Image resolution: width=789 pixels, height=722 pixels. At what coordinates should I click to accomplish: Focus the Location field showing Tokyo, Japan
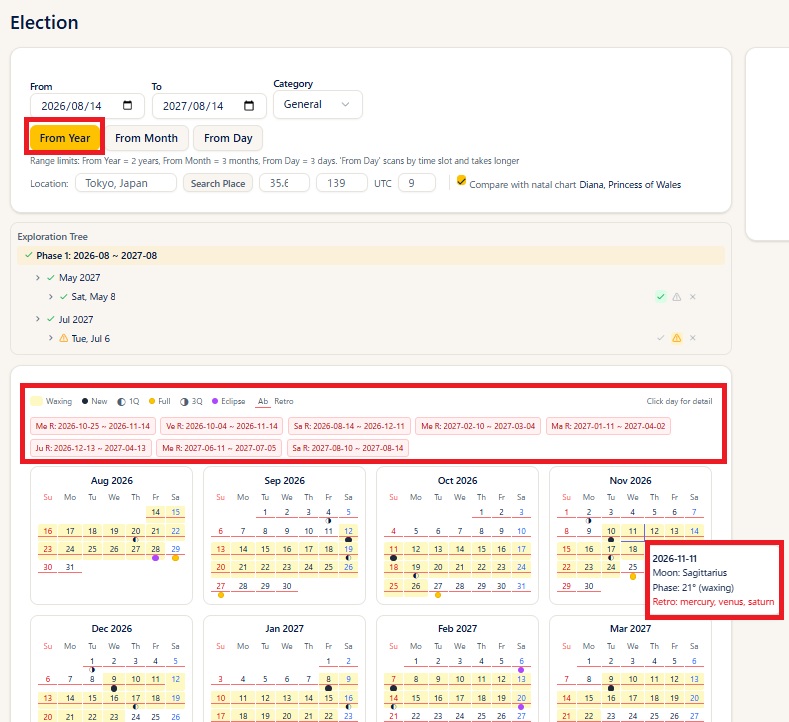pyautogui.click(x=126, y=183)
